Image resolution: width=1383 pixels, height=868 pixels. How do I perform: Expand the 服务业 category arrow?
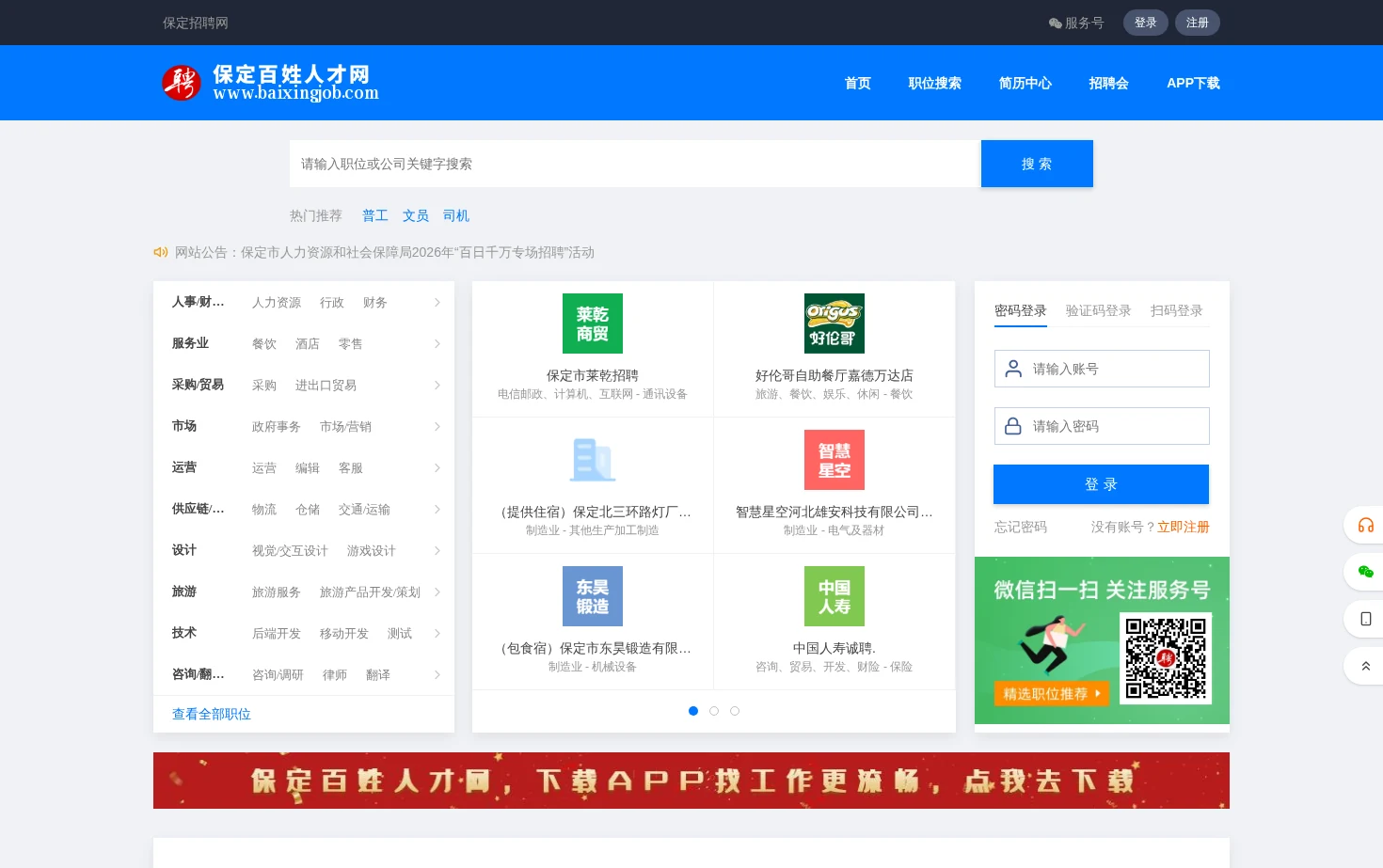pos(437,343)
